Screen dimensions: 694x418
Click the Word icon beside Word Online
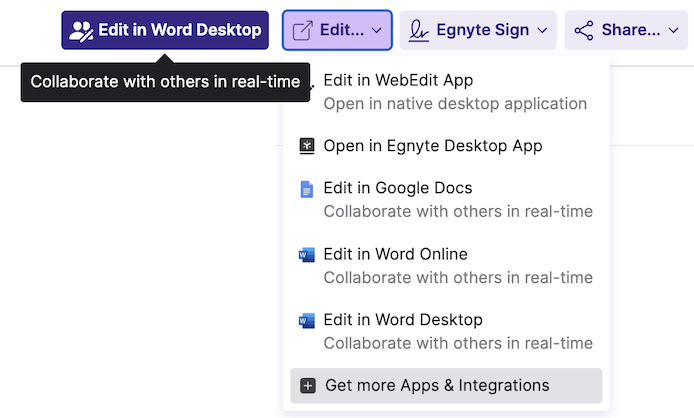[x=307, y=255]
